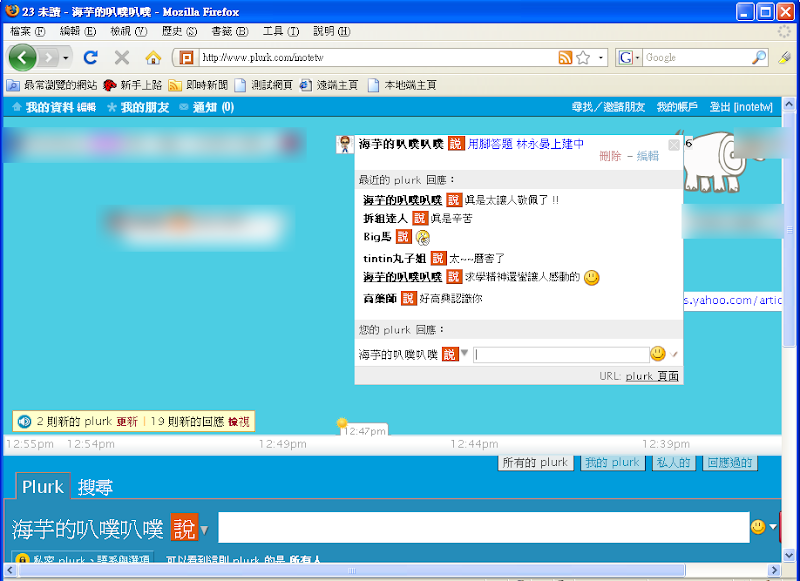Open the plurk 頁面 URL link

tap(652, 376)
